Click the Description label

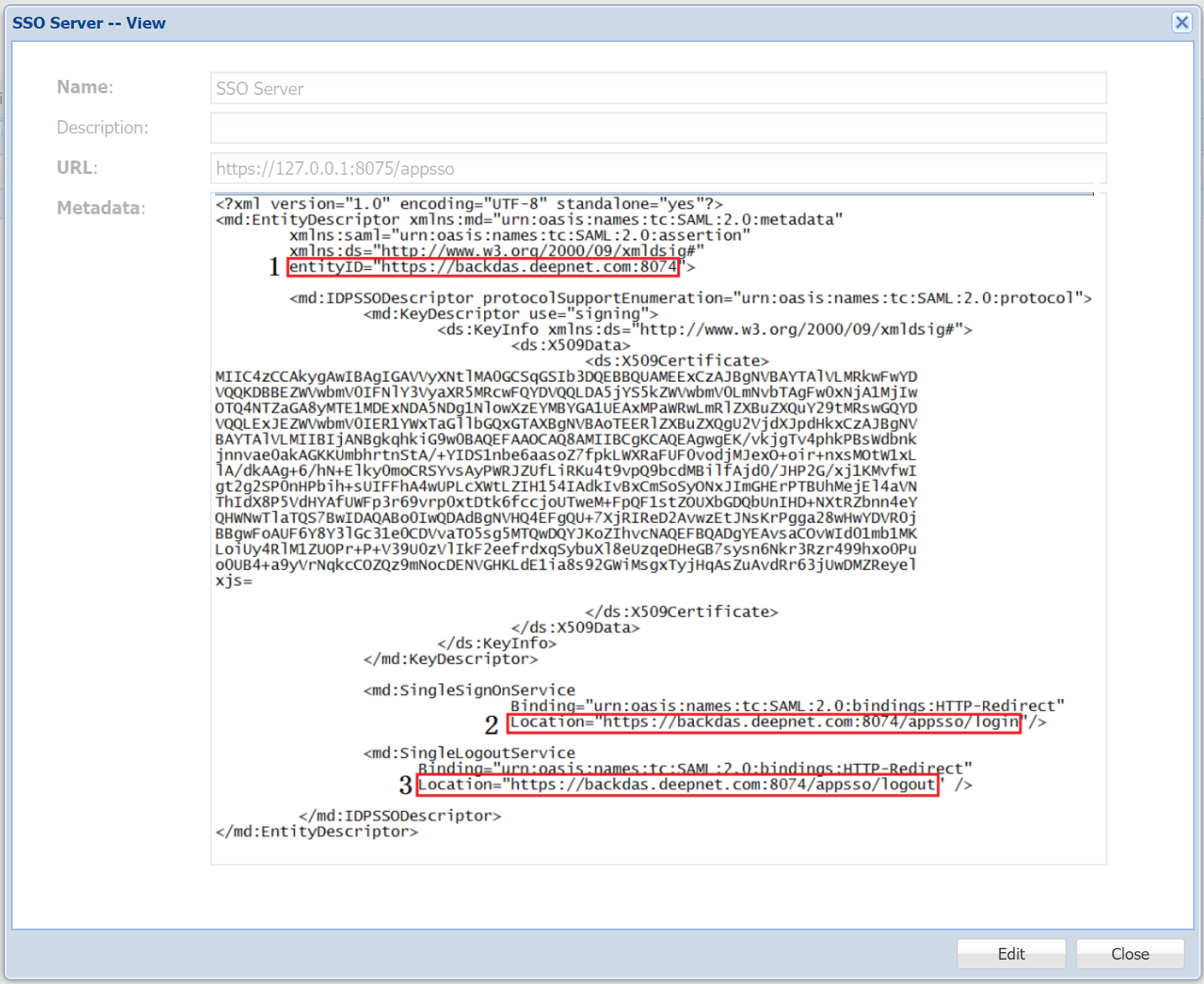103,128
